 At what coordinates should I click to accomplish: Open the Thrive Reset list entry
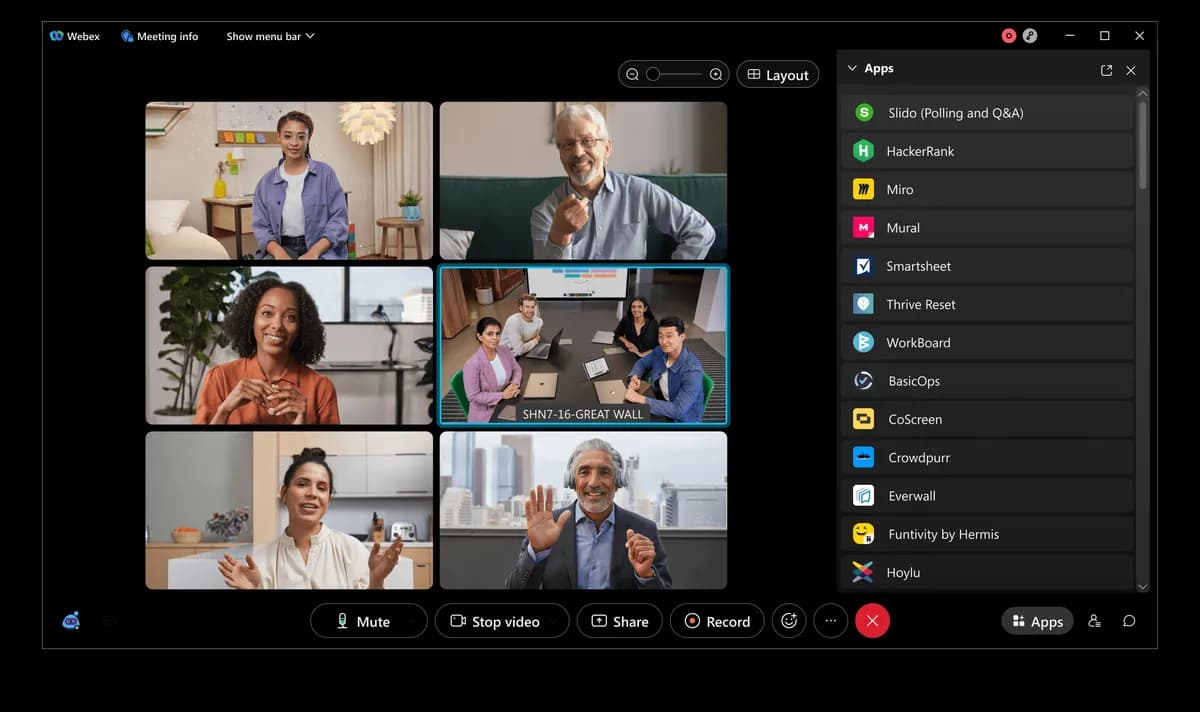(x=987, y=304)
